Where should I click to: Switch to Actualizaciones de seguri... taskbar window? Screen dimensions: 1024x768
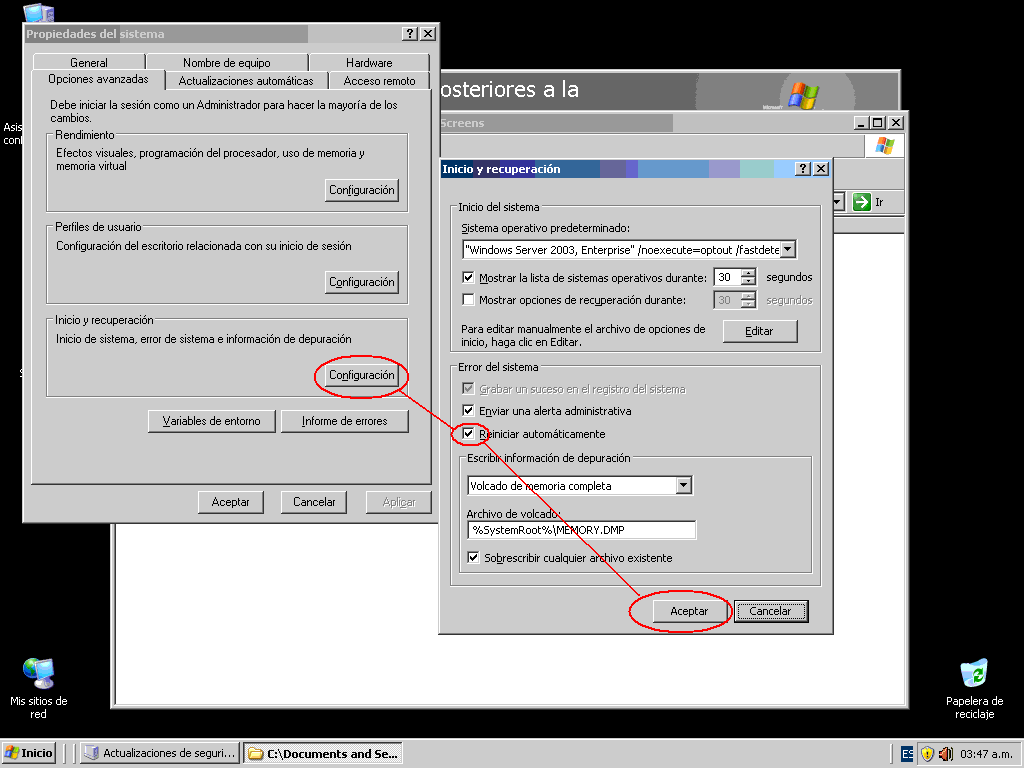point(160,753)
